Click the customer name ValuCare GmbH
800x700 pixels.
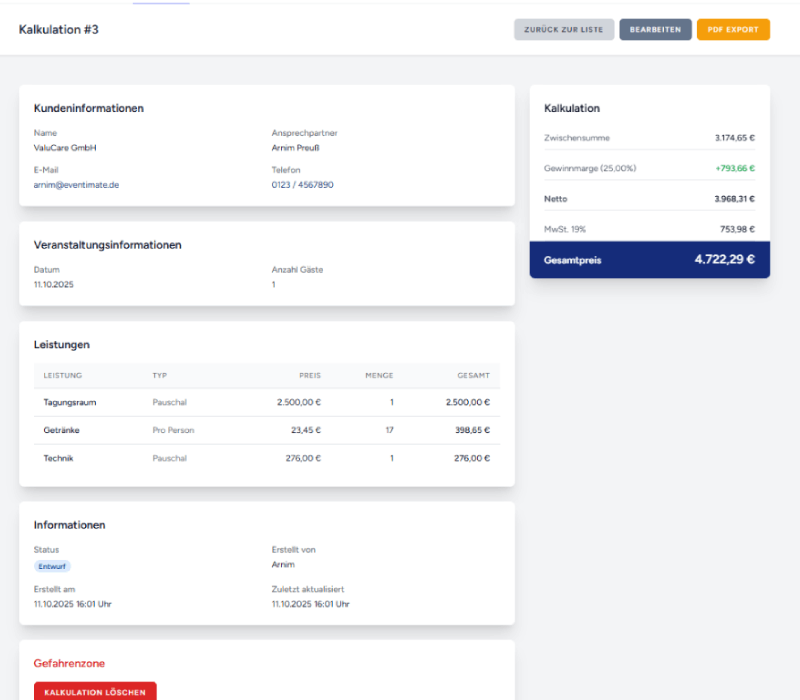(x=65, y=148)
